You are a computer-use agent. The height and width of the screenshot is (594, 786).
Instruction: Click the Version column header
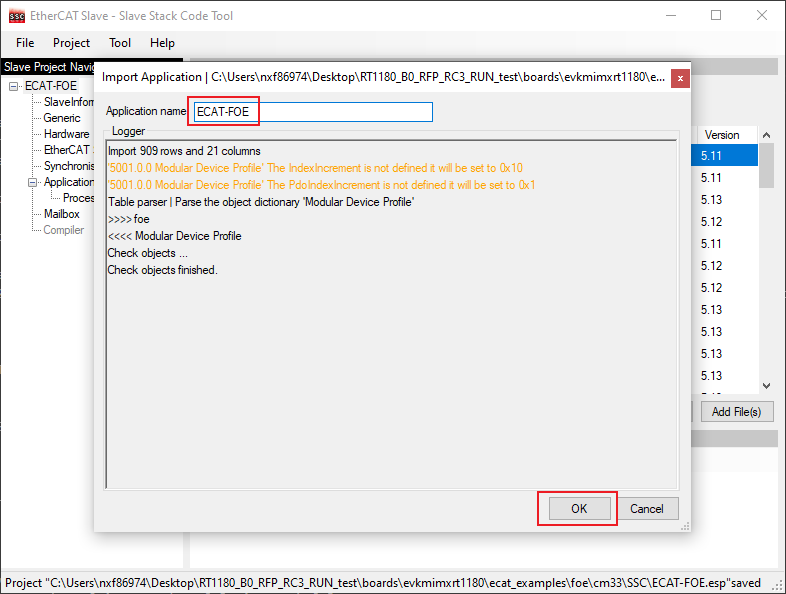(722, 135)
